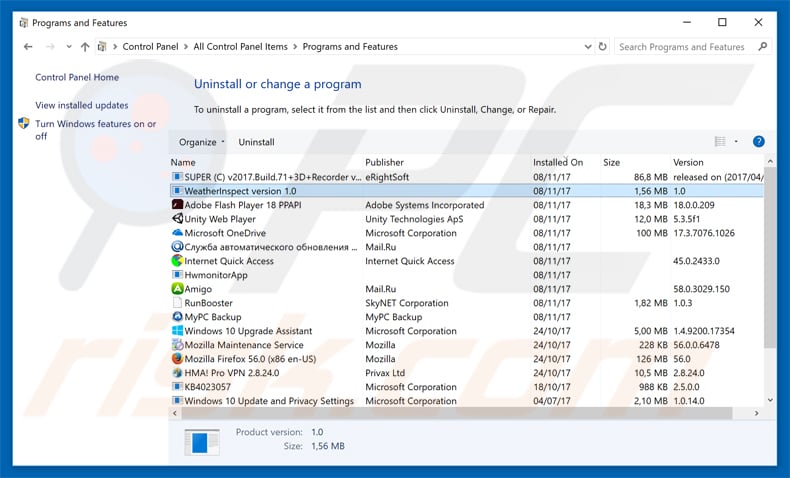Sort by the Installed On column header
The image size is (790, 478).
pos(558,162)
